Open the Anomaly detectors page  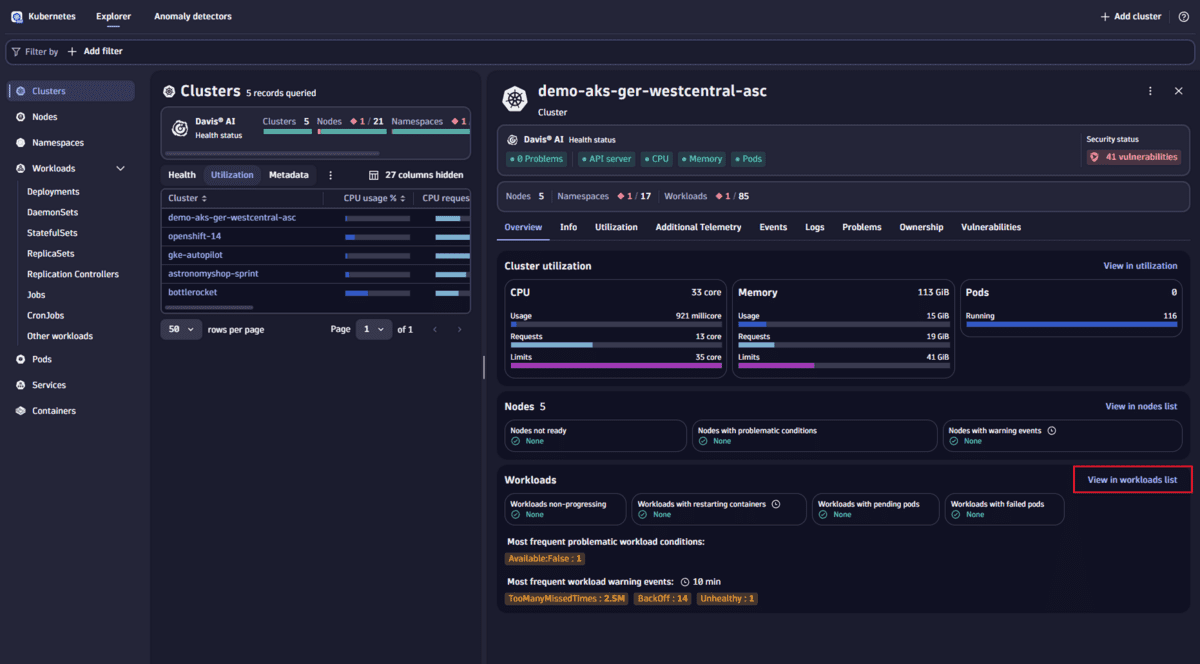pos(192,16)
